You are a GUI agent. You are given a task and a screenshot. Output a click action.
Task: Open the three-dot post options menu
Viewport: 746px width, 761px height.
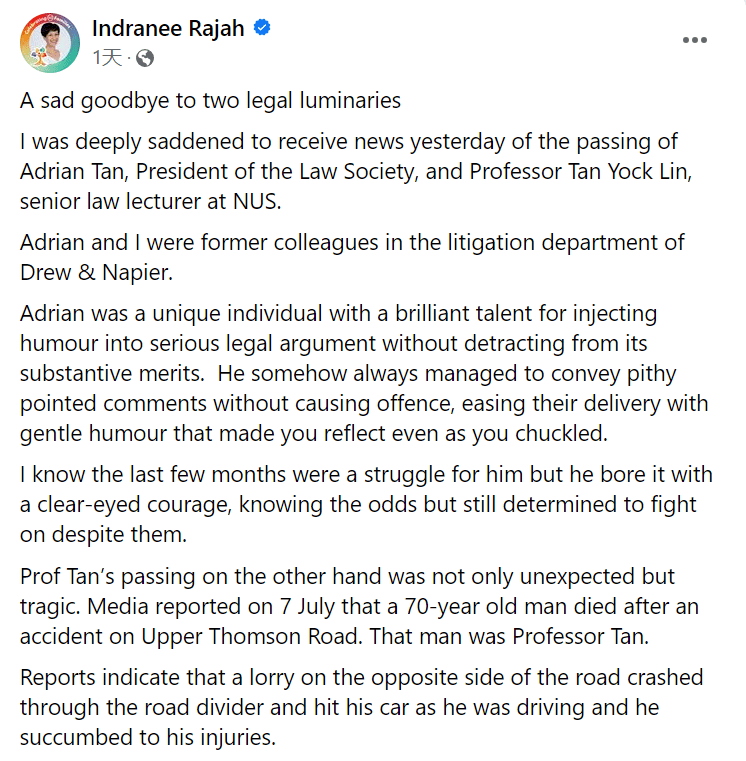click(x=695, y=40)
